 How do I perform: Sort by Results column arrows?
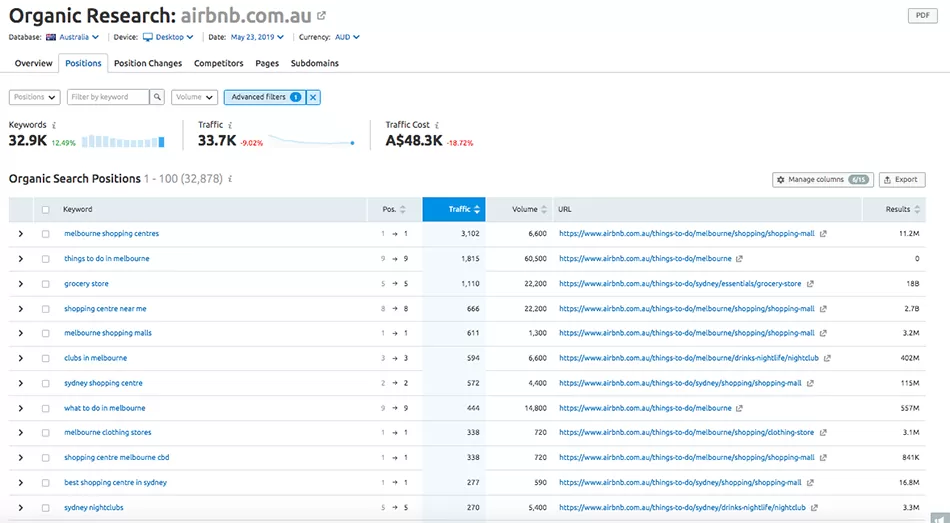pos(917,209)
